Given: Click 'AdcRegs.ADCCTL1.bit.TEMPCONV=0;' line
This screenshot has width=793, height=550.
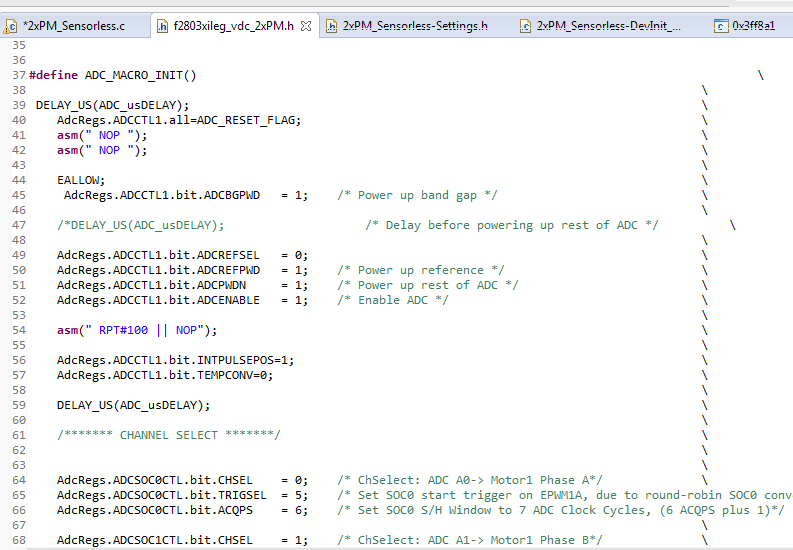Looking at the screenshot, I should 165,375.
